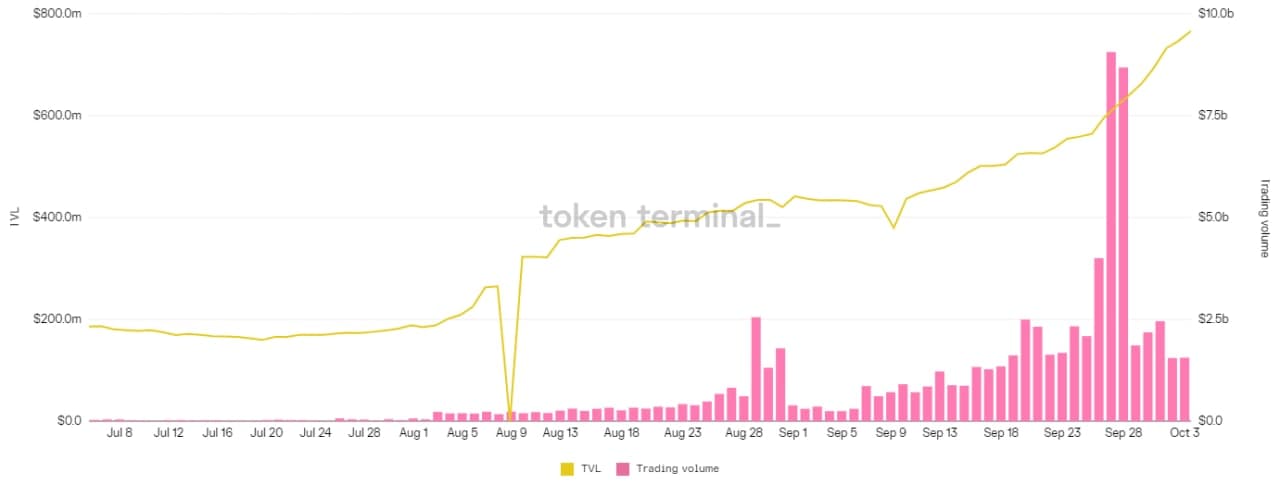Select the Oct 3 x-axis label
Image resolution: width=1280 pixels, height=485 pixels.
1184,434
